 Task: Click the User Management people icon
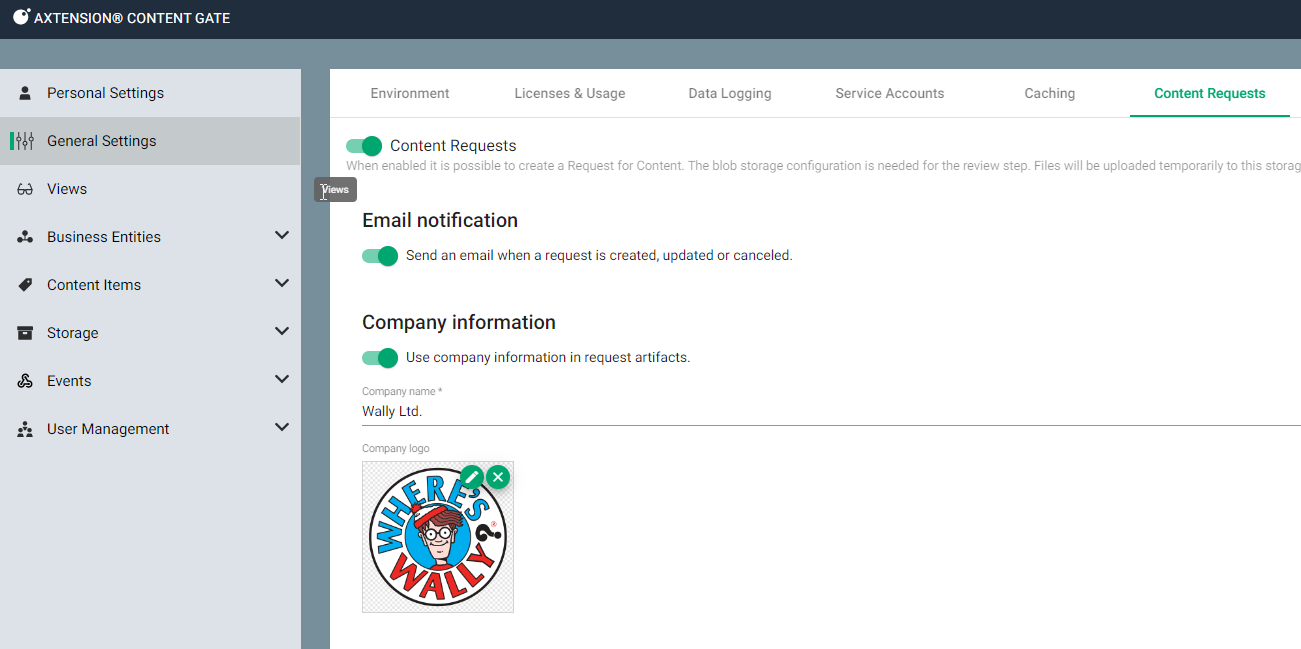coord(26,429)
